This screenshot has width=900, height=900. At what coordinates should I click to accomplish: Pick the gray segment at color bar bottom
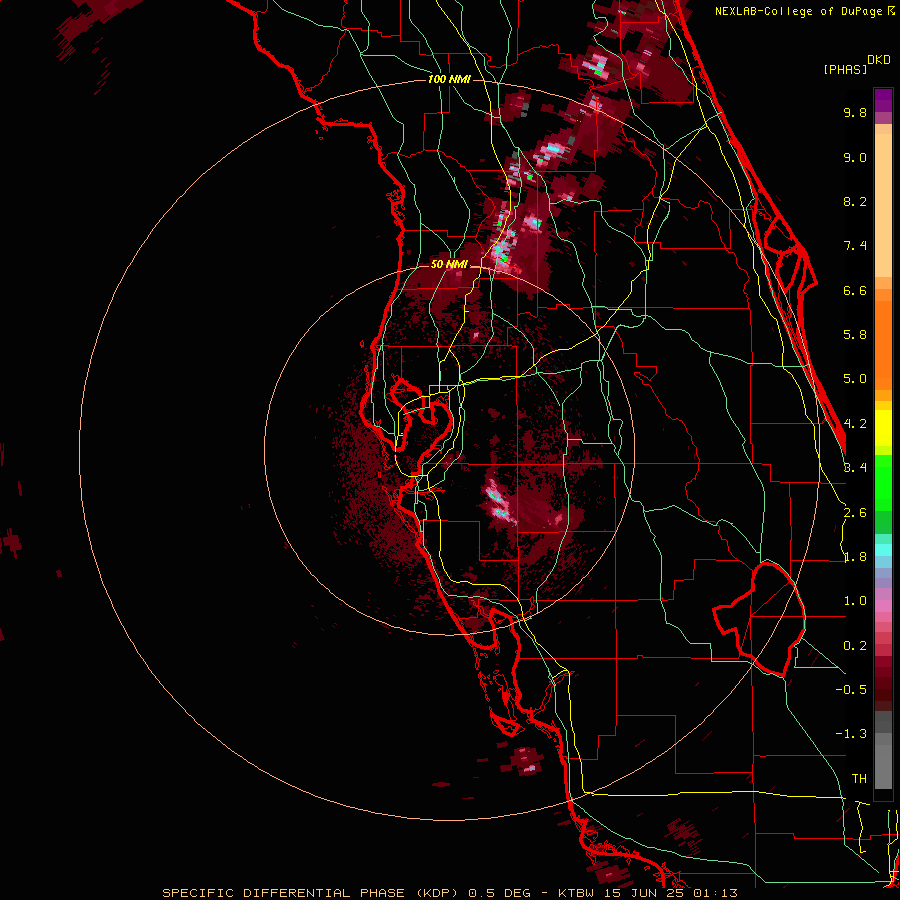click(x=883, y=766)
